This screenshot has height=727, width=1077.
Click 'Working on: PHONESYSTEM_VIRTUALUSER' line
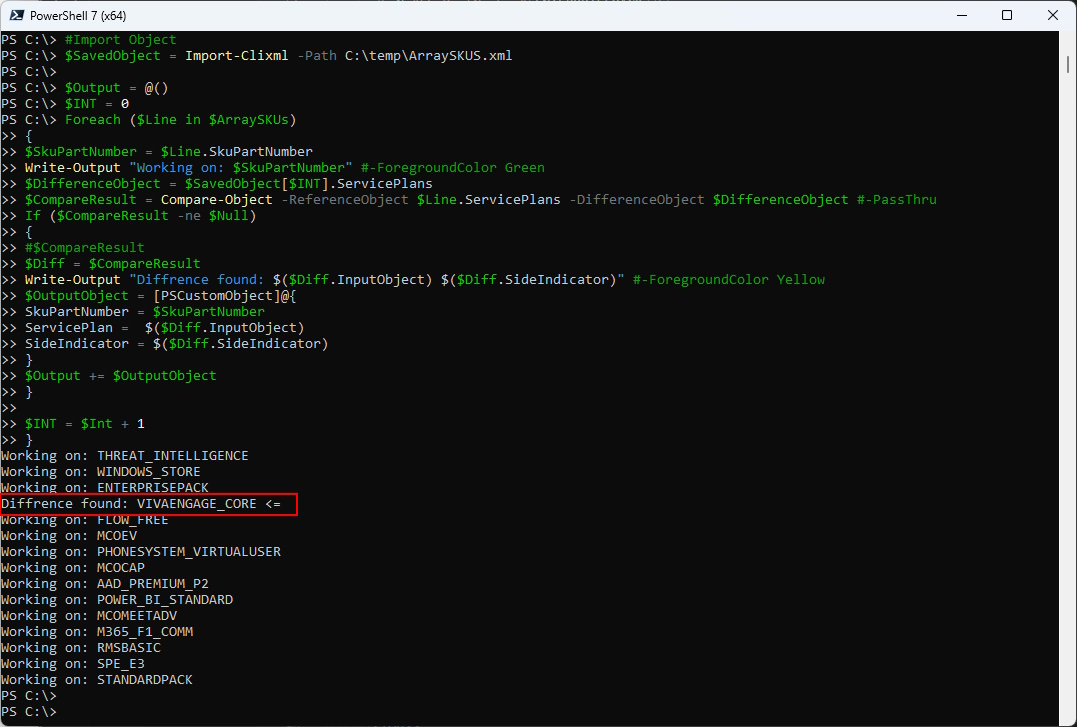141,552
